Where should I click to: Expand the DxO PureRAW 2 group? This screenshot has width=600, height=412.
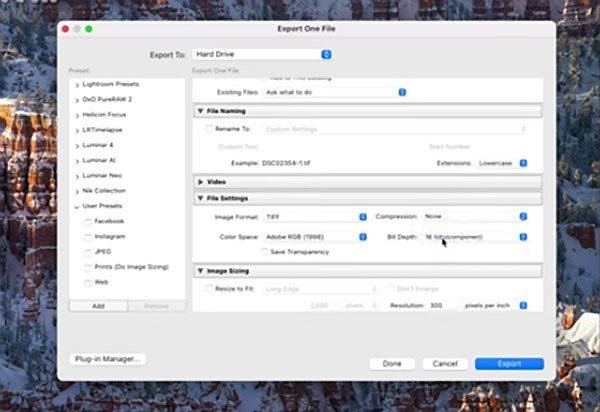[x=77, y=100]
